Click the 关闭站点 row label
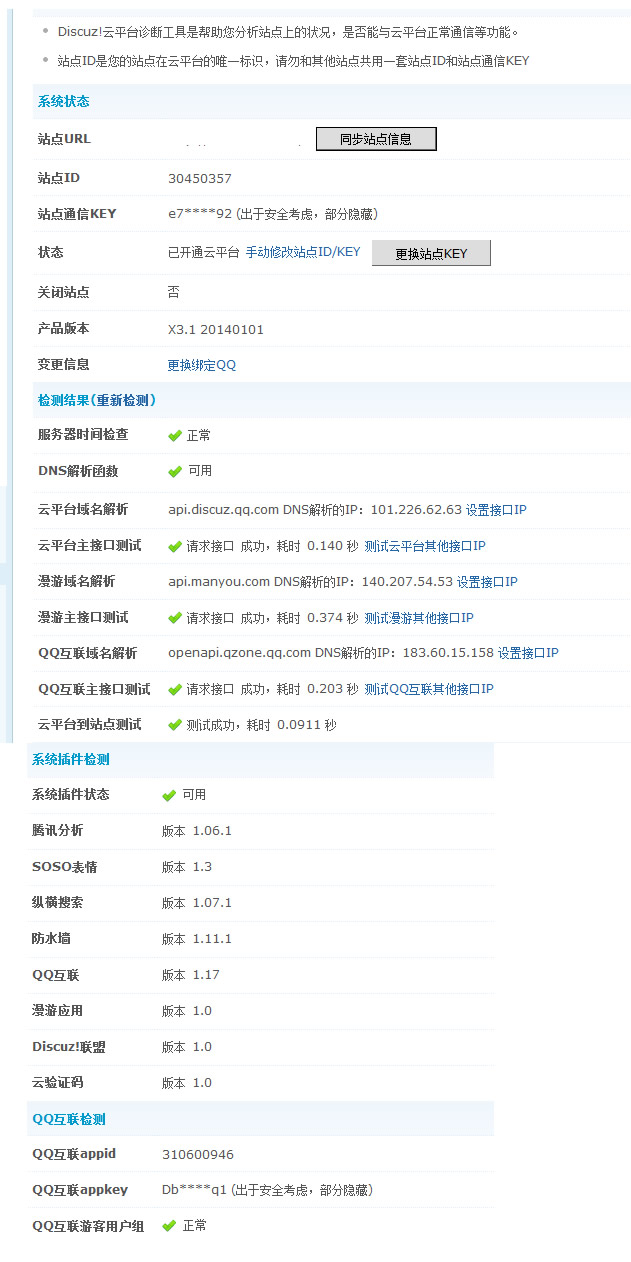 coord(63,293)
